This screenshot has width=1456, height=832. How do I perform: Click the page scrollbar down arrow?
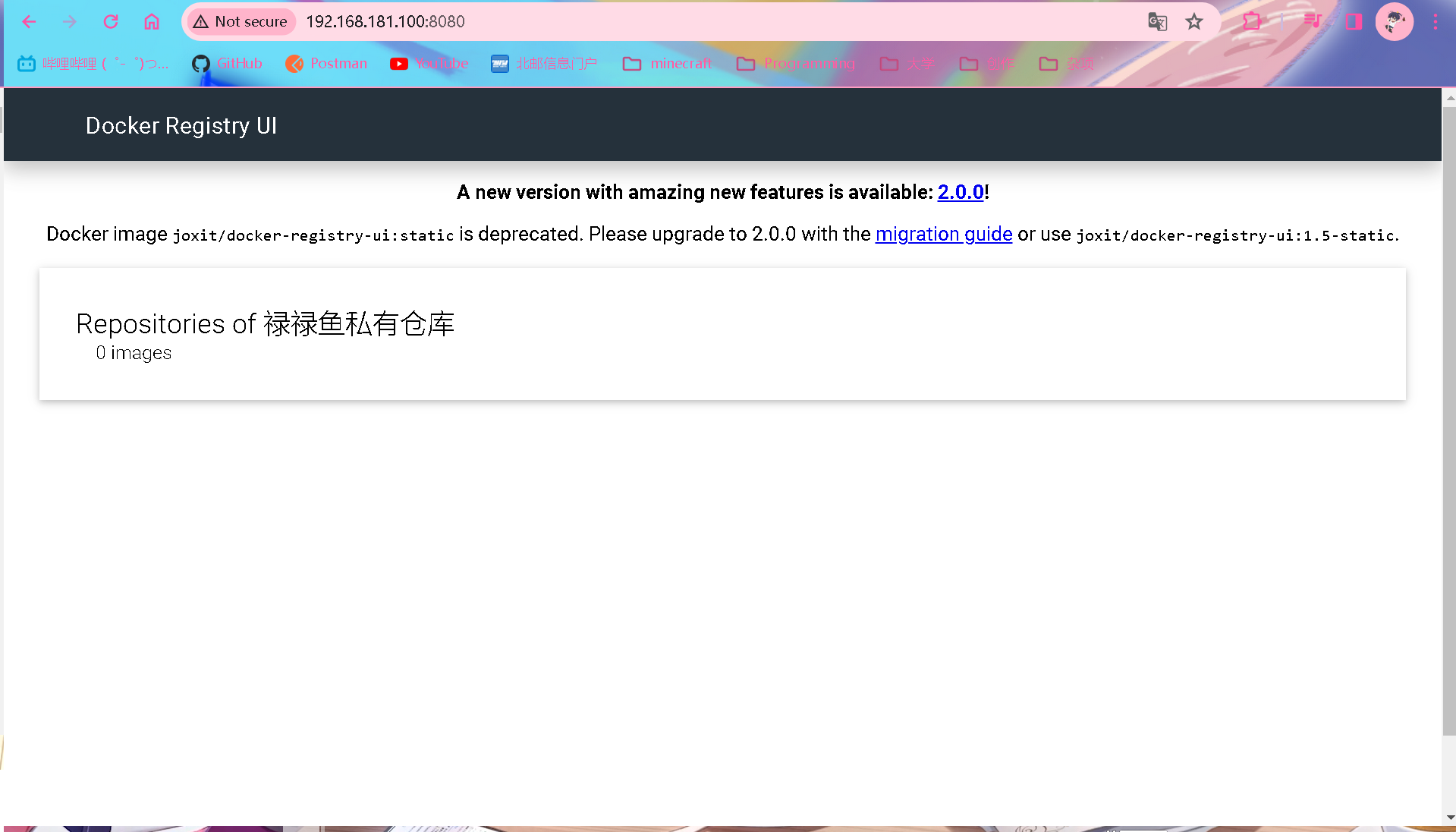(x=1450, y=818)
